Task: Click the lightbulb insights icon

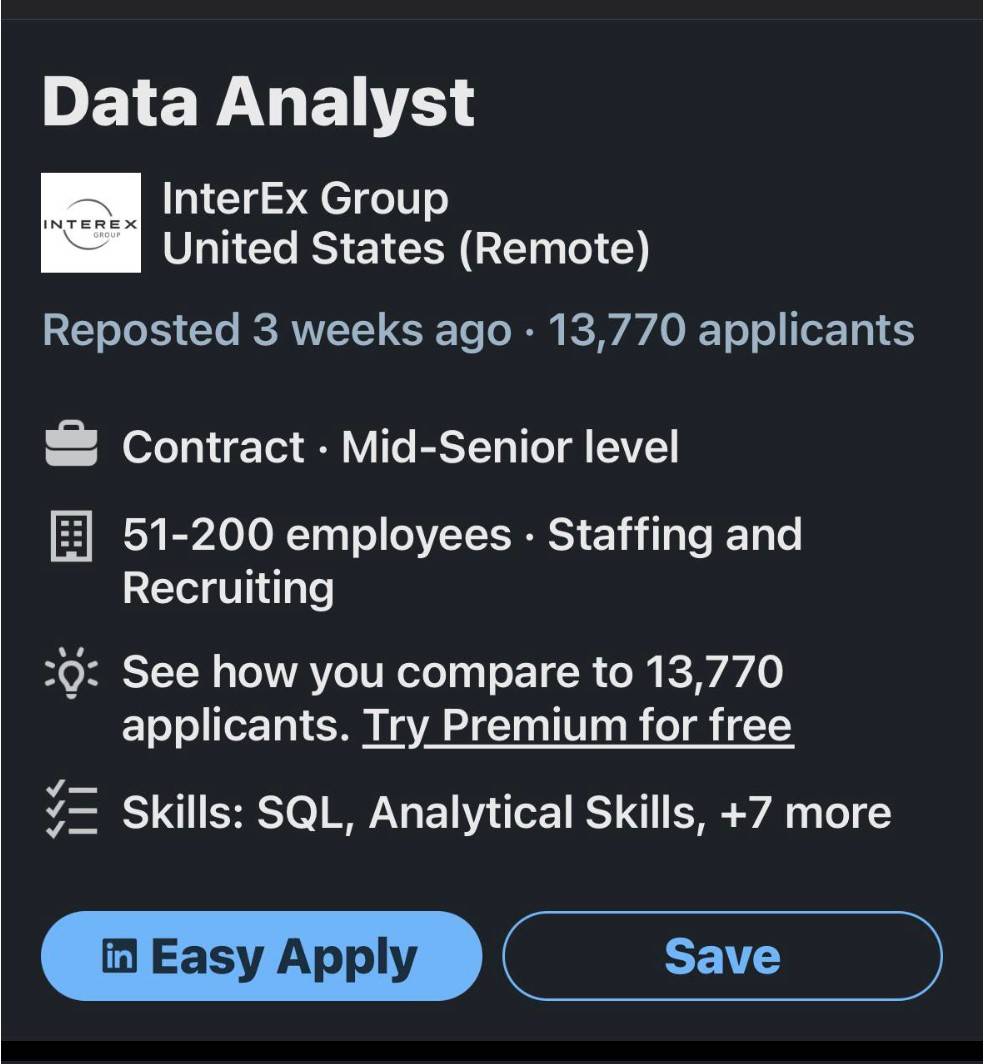Action: (71, 672)
